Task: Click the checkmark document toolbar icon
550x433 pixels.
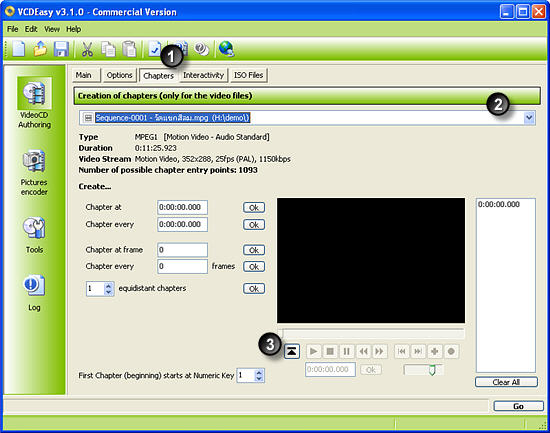Action: pyautogui.click(x=154, y=49)
